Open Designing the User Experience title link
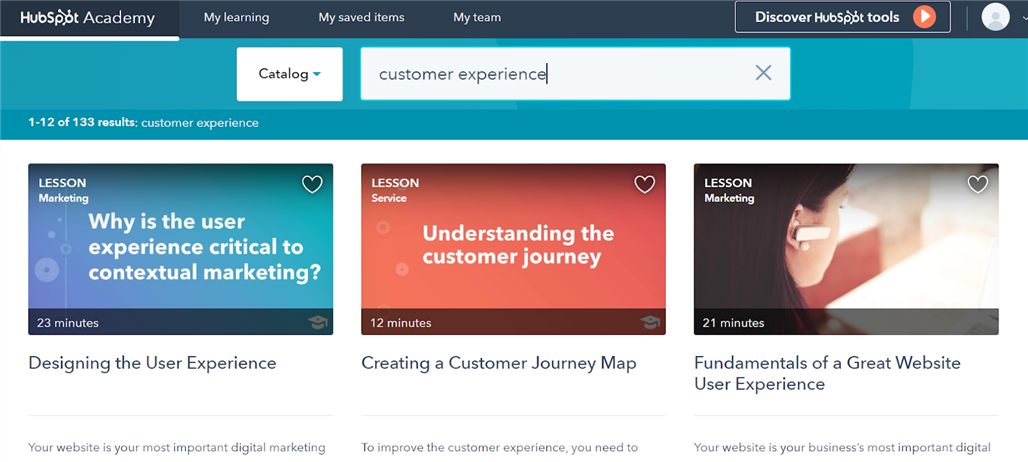This screenshot has width=1028, height=462. pos(152,363)
